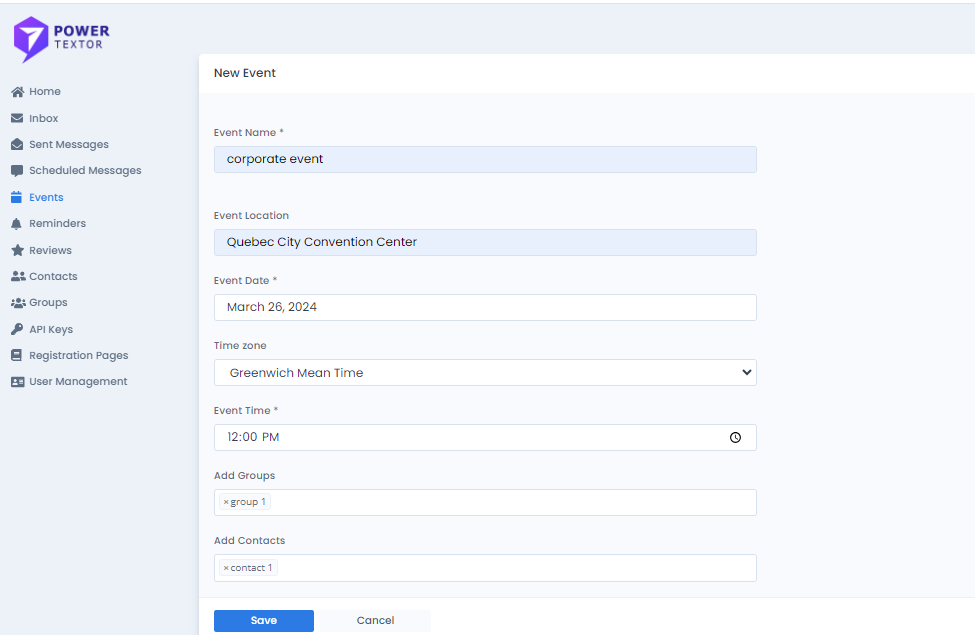
Task: Click the Events calendar icon
Action: point(17,198)
